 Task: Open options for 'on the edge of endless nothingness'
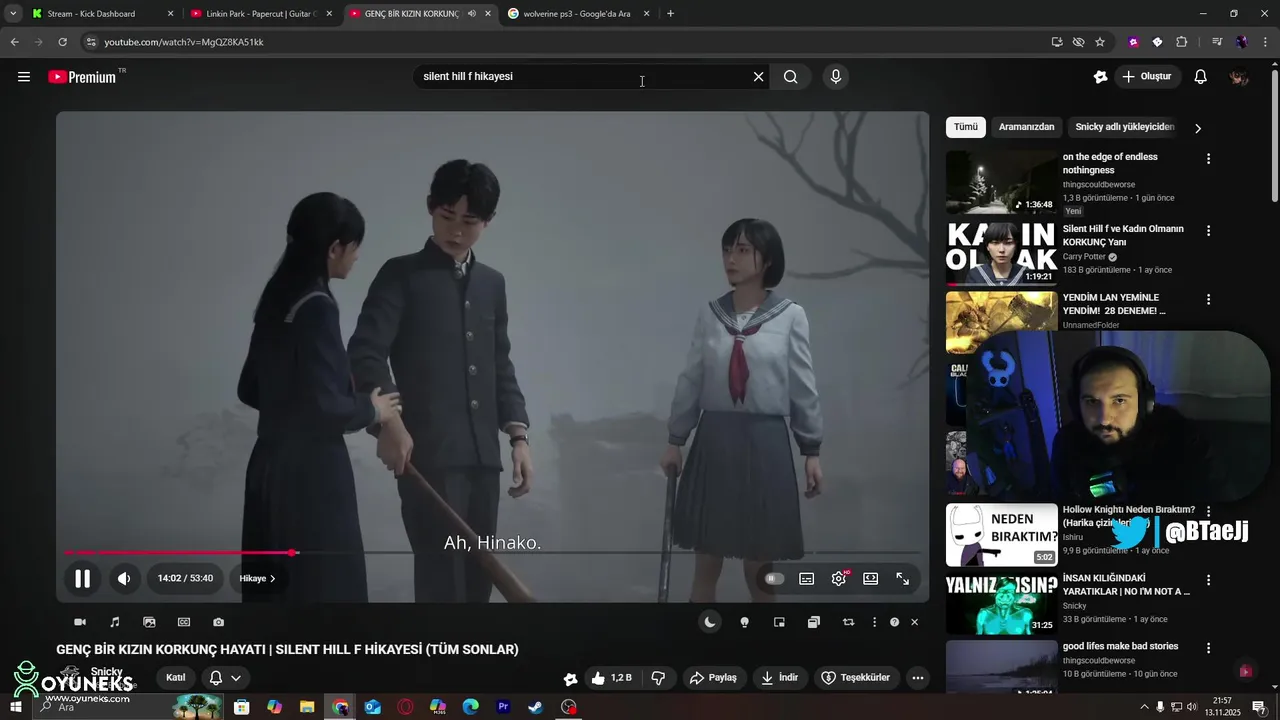pos(1208,159)
